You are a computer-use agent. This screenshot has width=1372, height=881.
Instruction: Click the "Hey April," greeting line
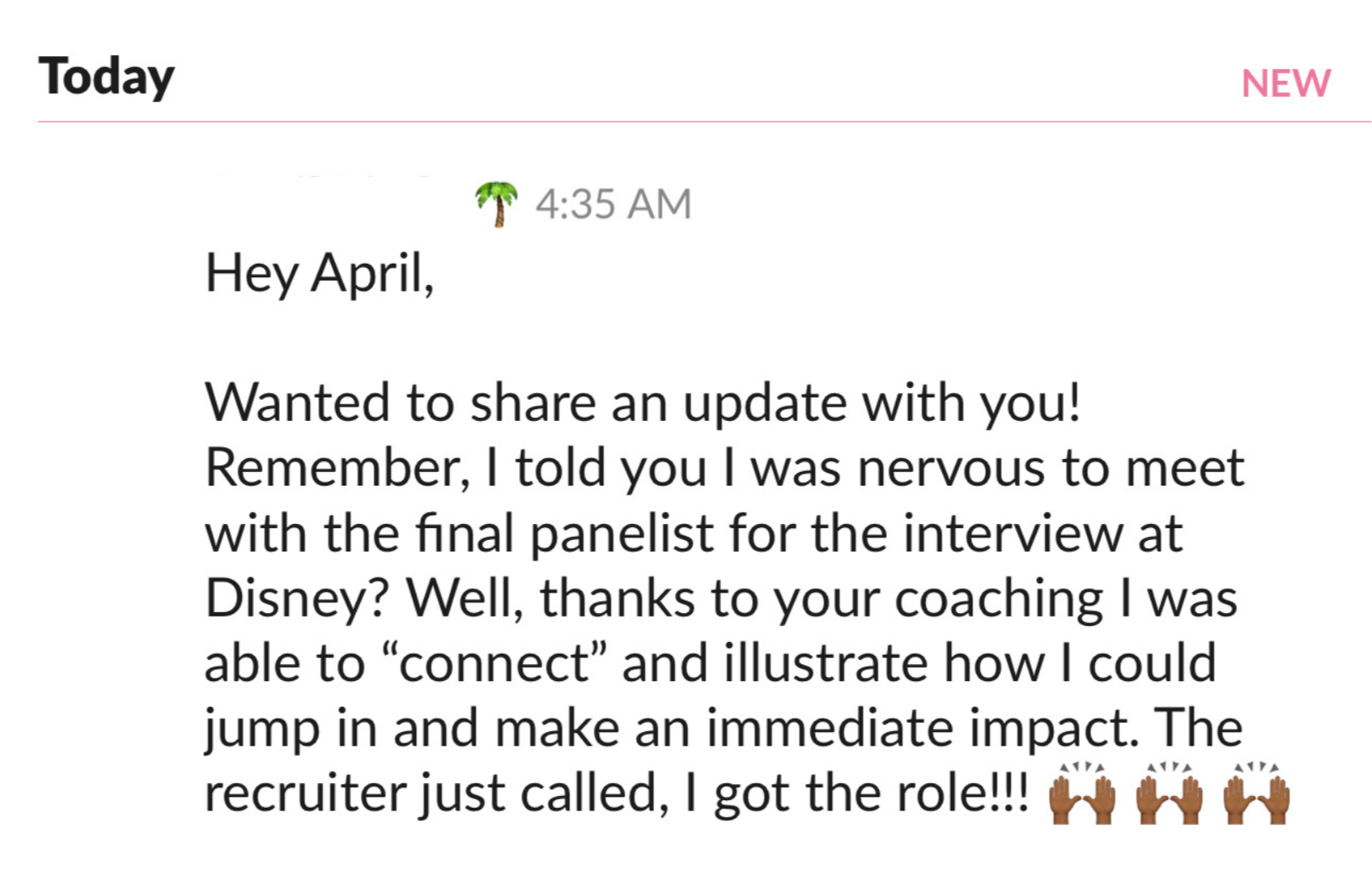(x=320, y=274)
